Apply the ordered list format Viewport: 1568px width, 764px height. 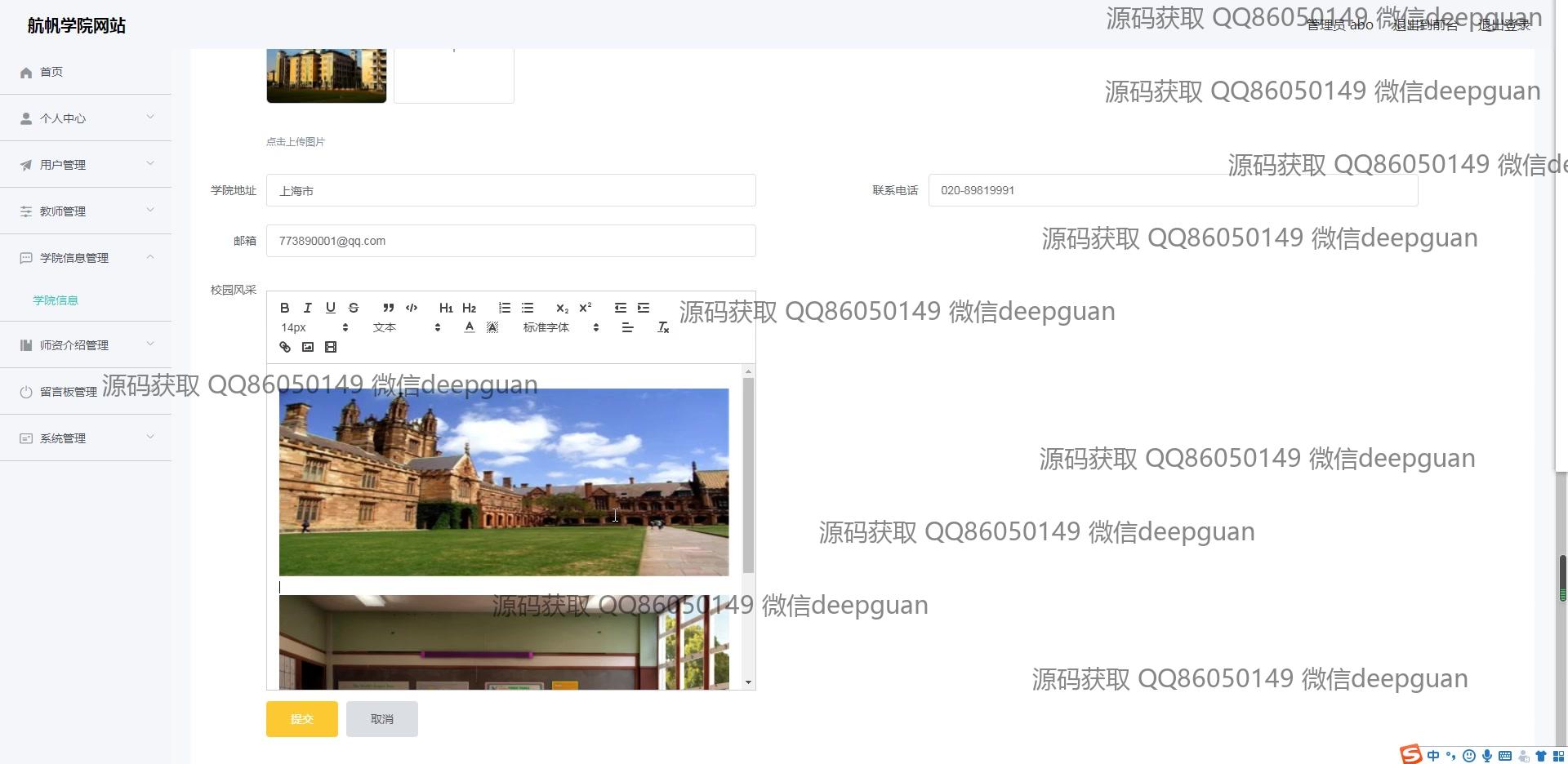(x=505, y=308)
